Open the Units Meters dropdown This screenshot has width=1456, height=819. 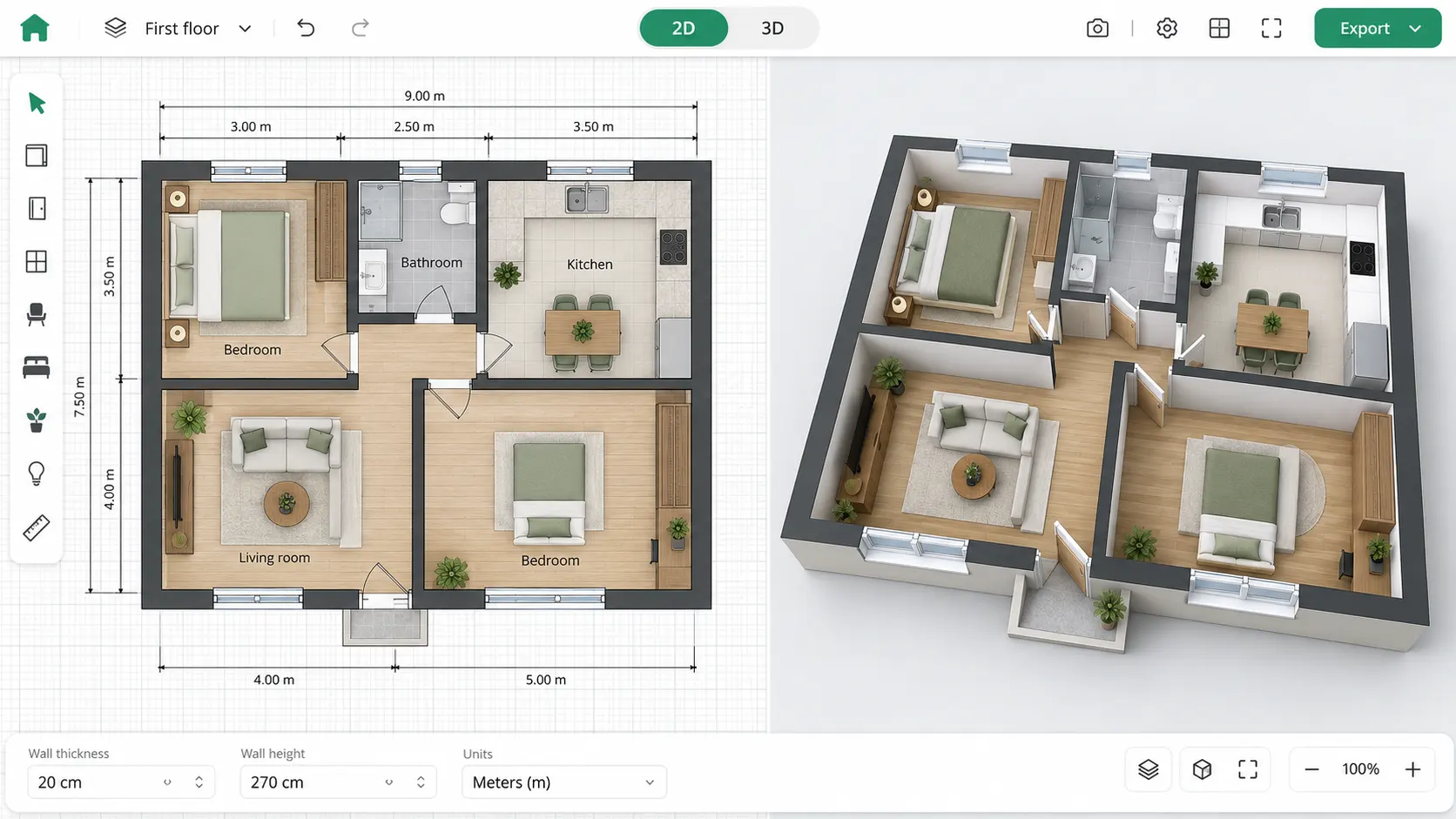(x=563, y=782)
